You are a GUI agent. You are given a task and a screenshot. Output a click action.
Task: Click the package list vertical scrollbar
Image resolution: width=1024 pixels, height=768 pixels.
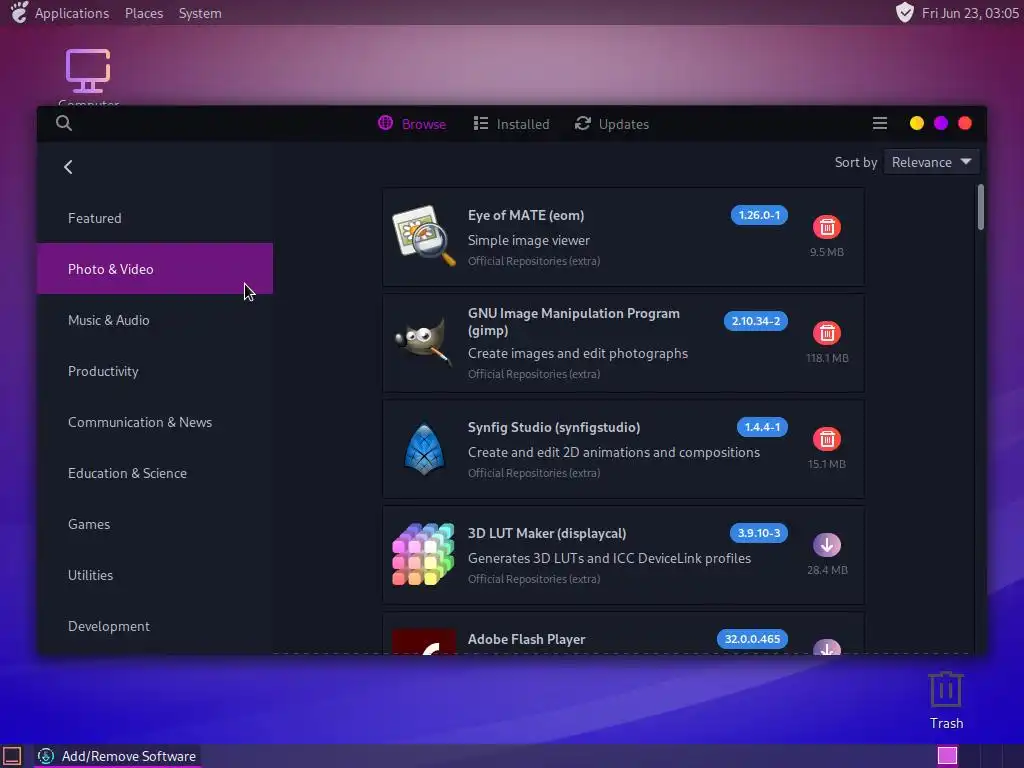tap(980, 207)
